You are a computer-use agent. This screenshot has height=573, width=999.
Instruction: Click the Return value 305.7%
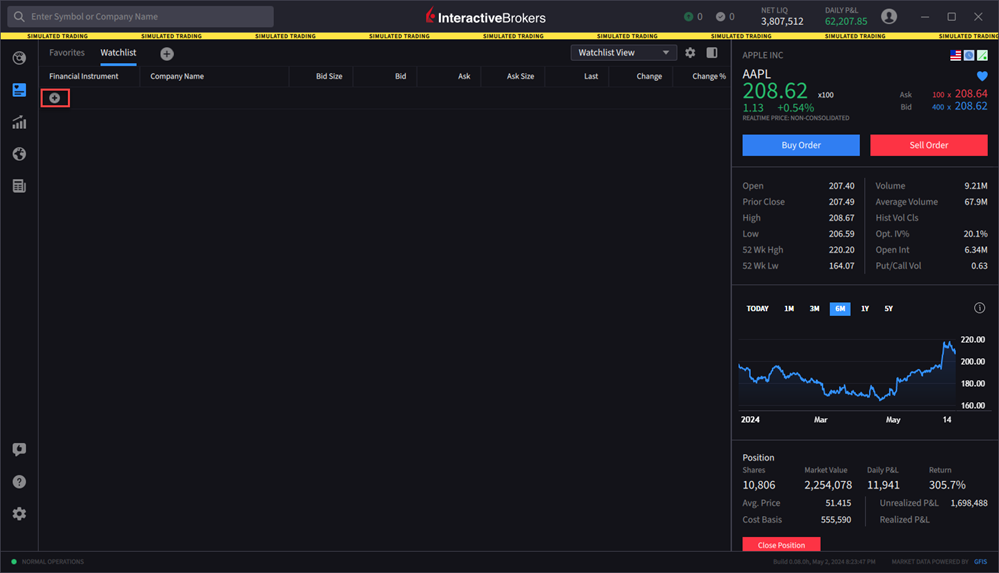coord(947,486)
